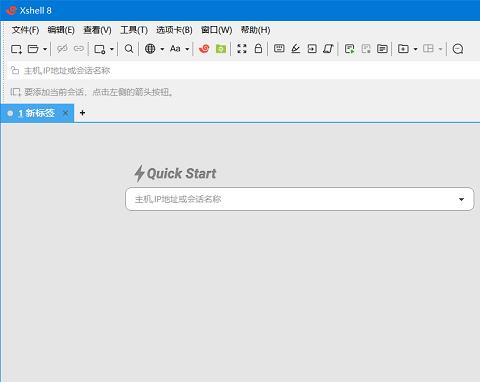
Task: Click the pane layout icon
Action: [x=428, y=49]
